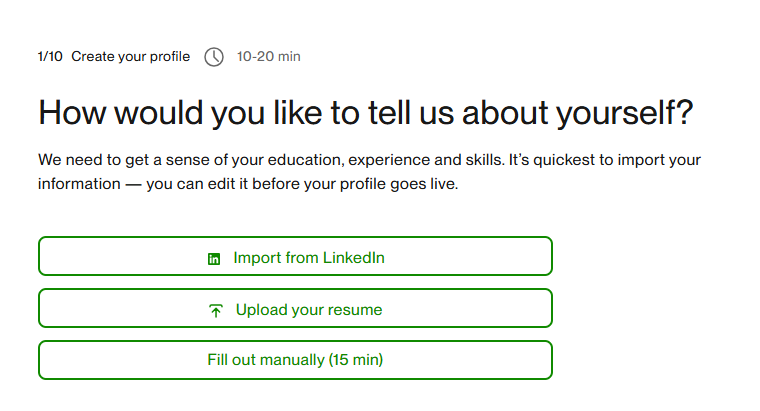Click the LinkedIn logo icon
Screen dimensions: 760x411
pyautogui.click(x=213, y=259)
